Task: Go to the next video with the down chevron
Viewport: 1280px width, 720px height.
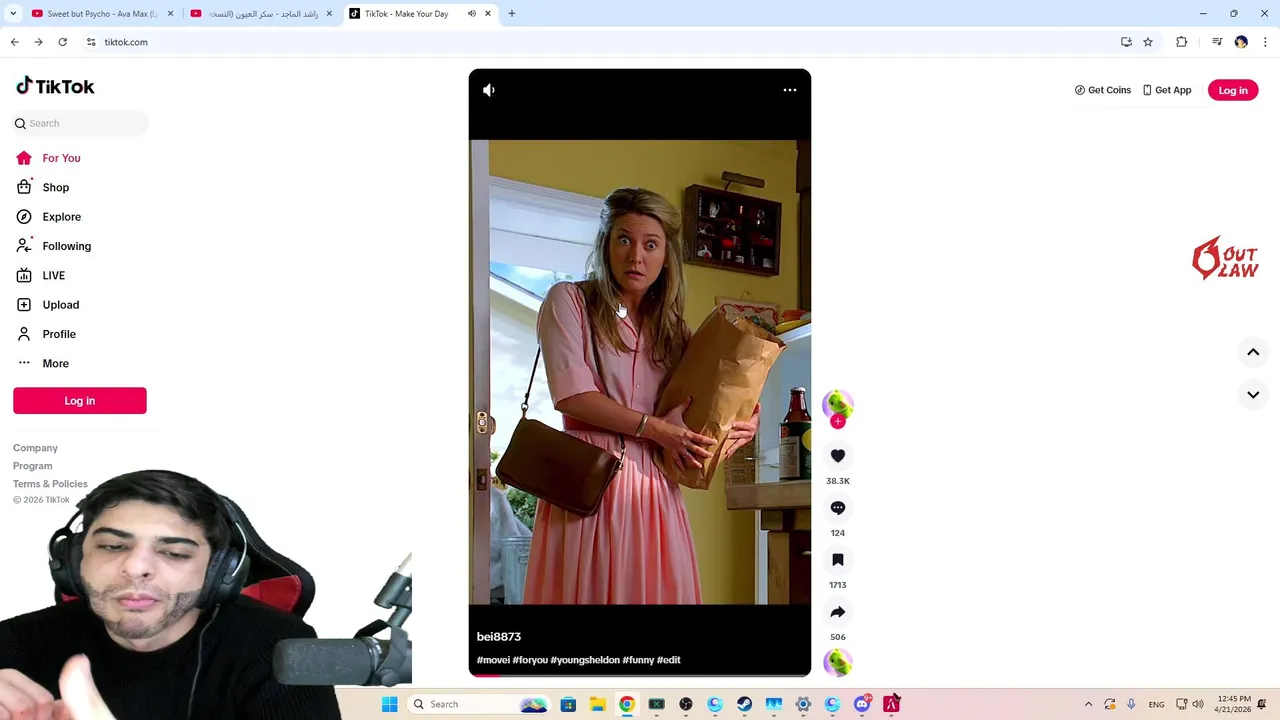Action: (x=1253, y=395)
